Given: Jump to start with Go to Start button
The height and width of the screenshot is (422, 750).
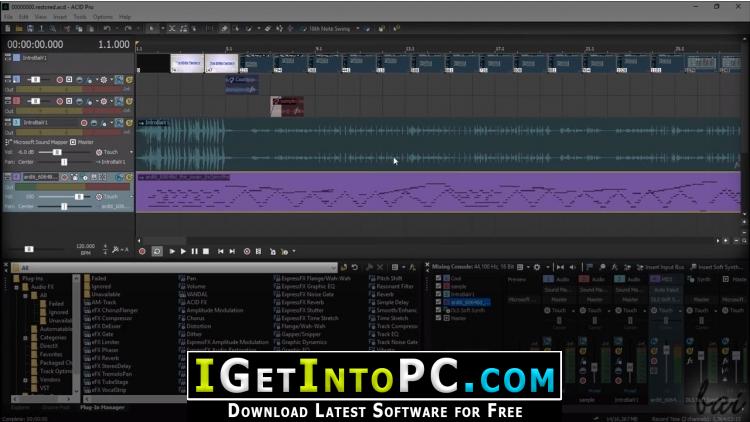Looking at the screenshot, I should click(221, 251).
